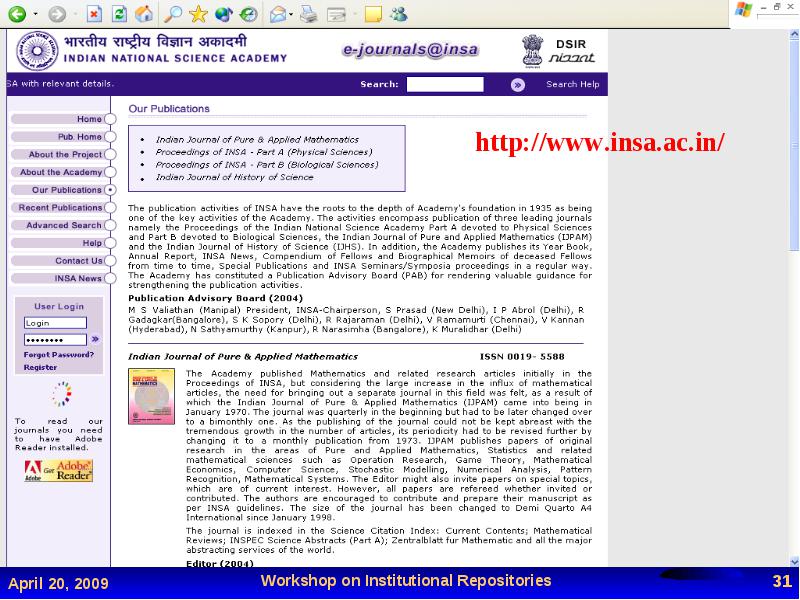Stop loading the page
The image size is (800, 600).
click(x=94, y=14)
